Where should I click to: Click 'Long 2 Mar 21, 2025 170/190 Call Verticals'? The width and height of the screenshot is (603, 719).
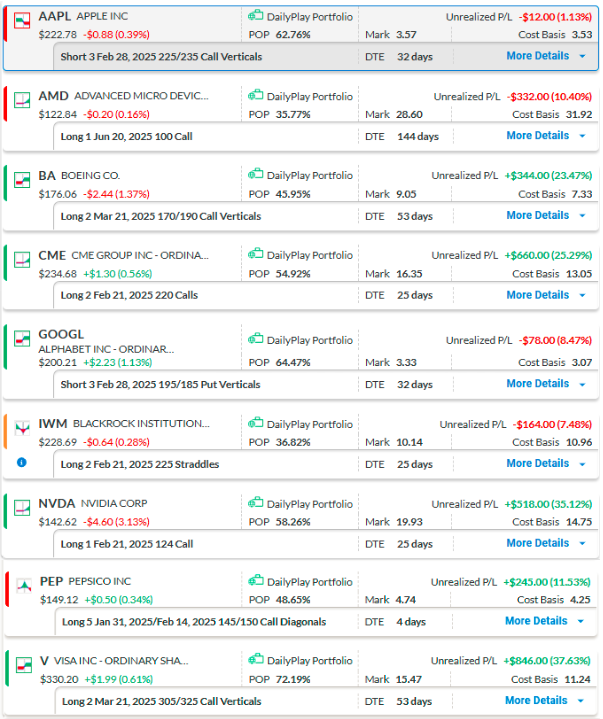(160, 216)
